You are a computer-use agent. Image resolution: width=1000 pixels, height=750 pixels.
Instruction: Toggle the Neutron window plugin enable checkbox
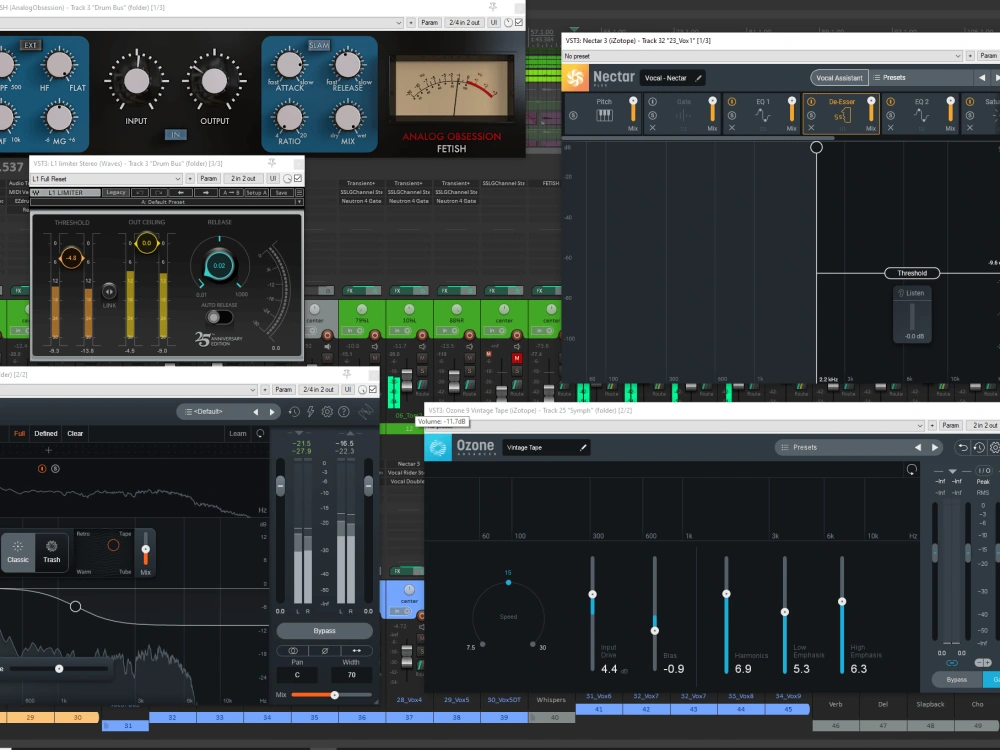tap(373, 390)
